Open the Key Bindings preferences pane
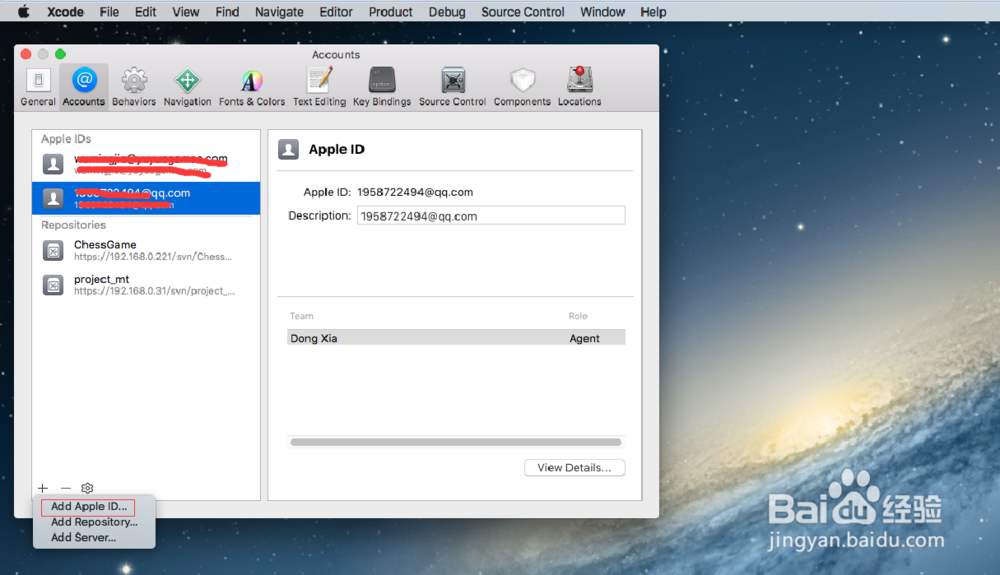The image size is (1000, 575). 382,87
